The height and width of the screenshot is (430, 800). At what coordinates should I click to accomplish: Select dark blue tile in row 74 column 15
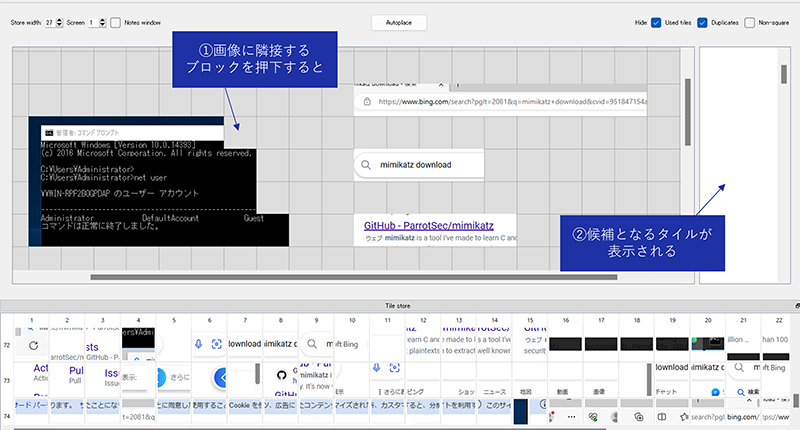click(x=530, y=411)
